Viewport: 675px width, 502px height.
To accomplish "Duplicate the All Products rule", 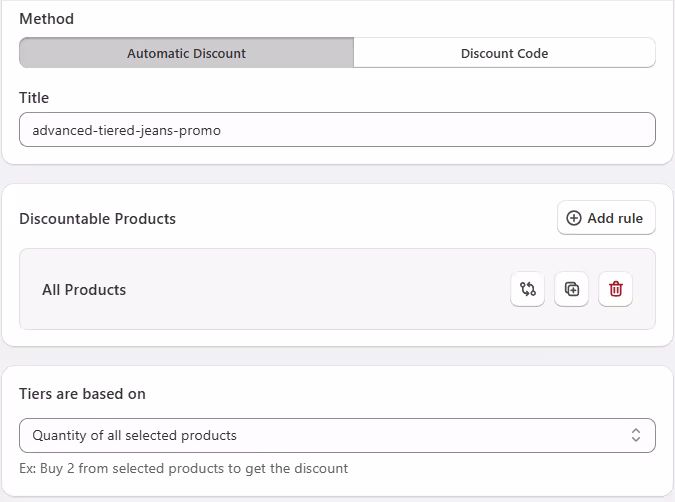I will pyautogui.click(x=571, y=289).
